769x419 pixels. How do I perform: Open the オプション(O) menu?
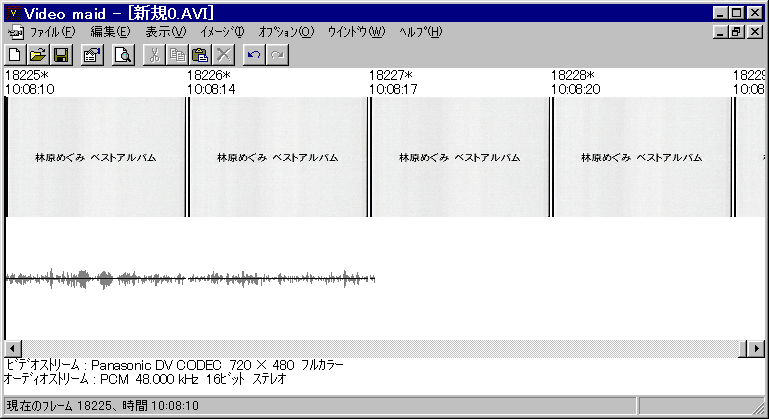(x=285, y=32)
